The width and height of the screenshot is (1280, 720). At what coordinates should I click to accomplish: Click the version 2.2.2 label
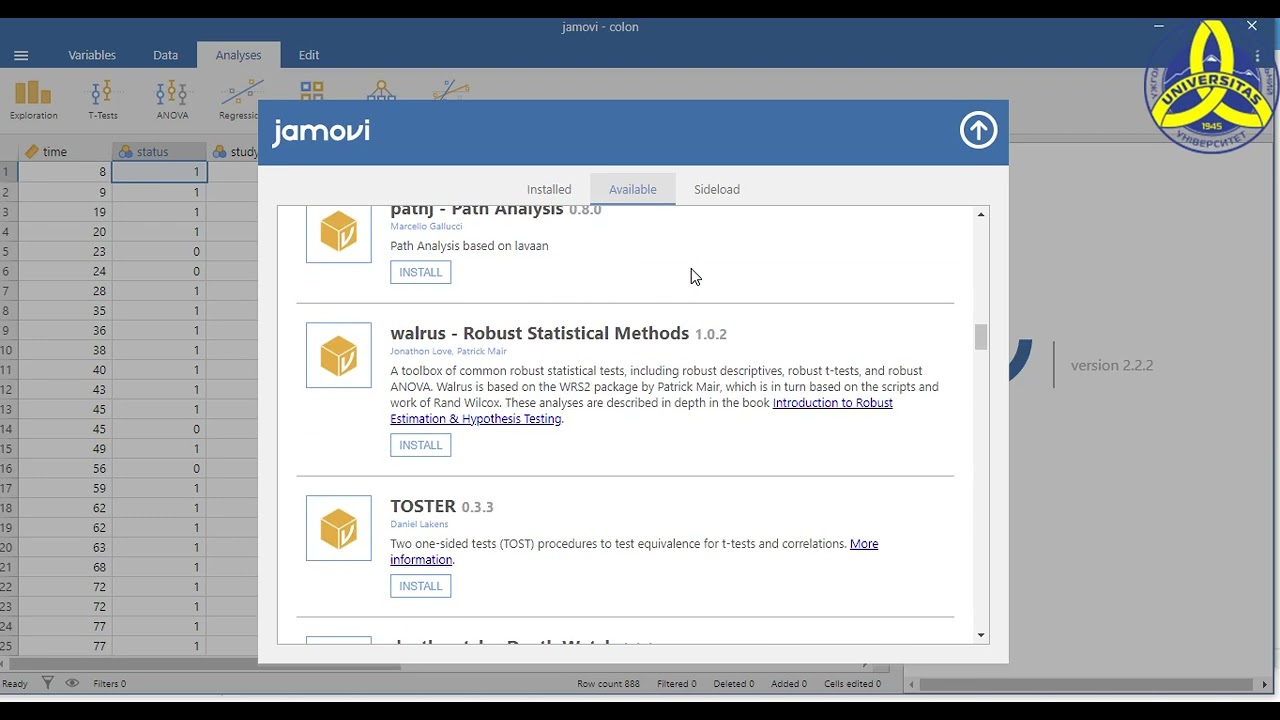click(x=1112, y=365)
